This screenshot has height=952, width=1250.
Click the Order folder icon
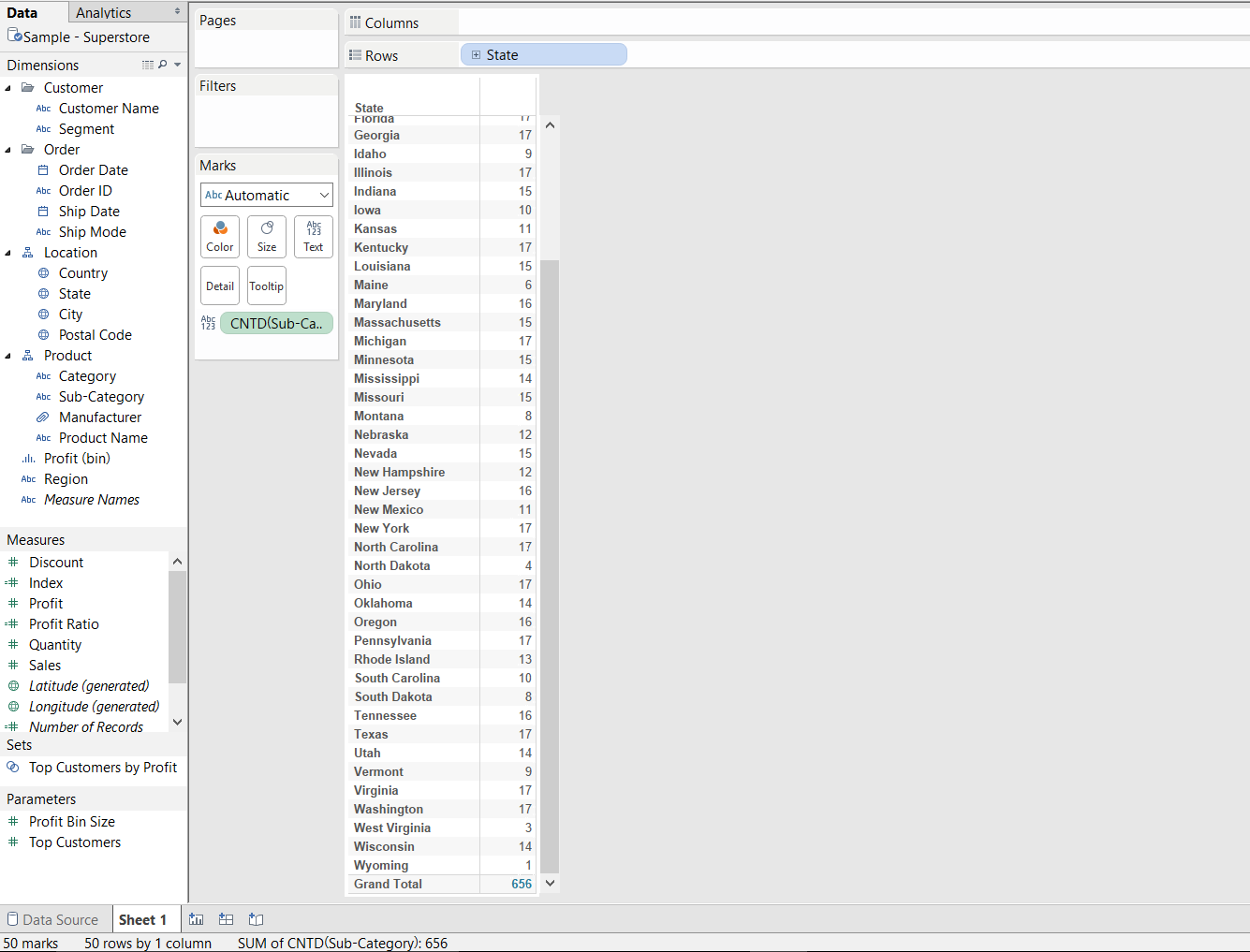click(x=28, y=149)
